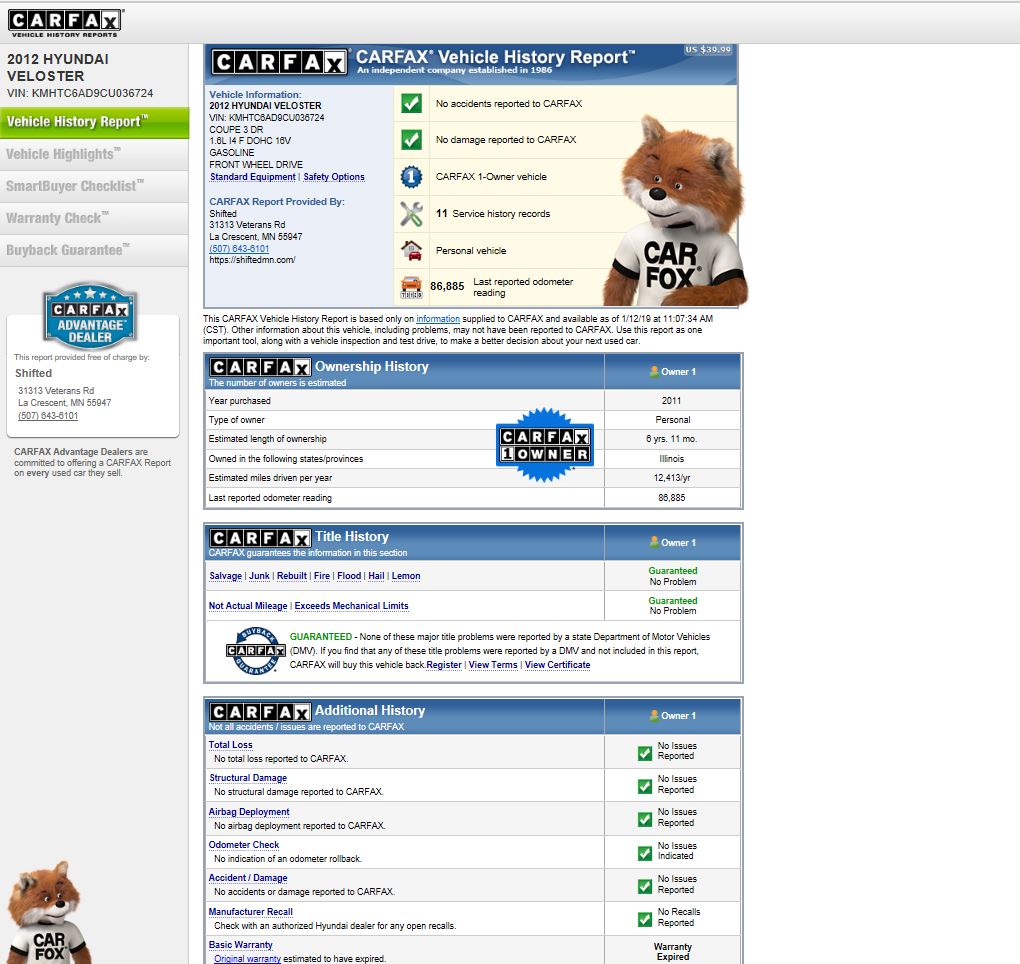This screenshot has width=1020, height=964.
Task: Click the CARFAX 1 Owner starburst badge
Action: 544,445
